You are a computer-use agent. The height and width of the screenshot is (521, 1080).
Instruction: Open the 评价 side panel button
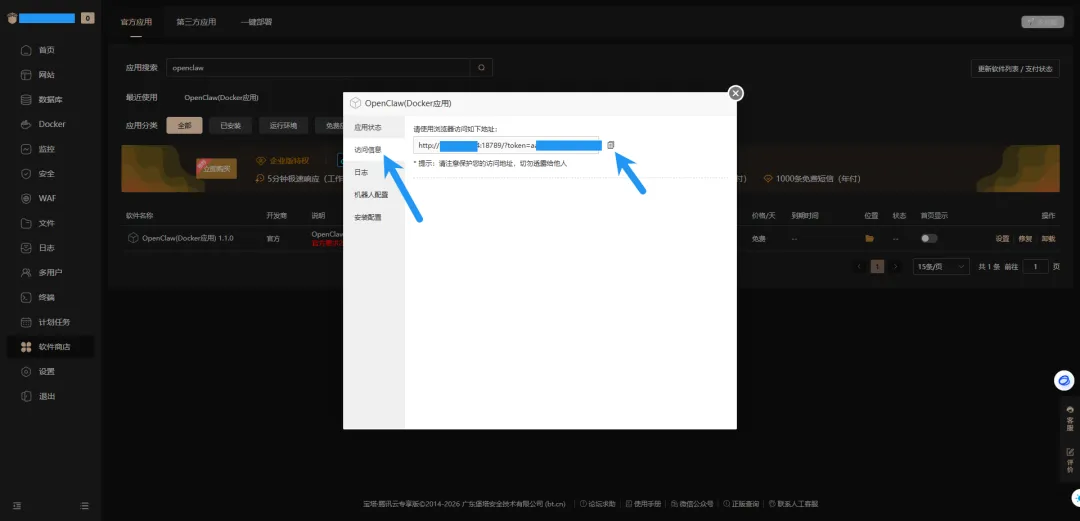click(x=1070, y=460)
